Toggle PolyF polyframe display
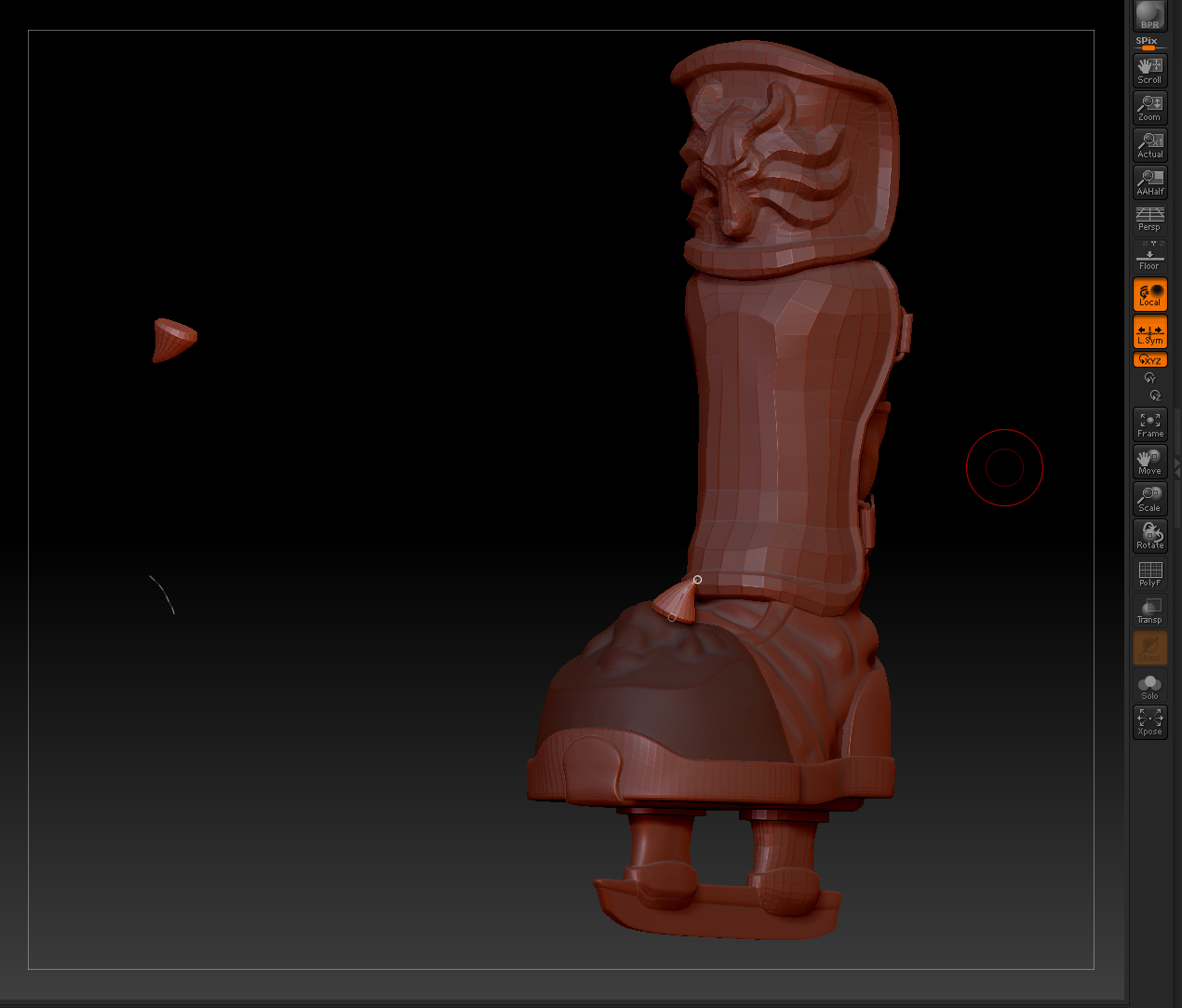Viewport: 1182px width, 1008px height. [1149, 573]
